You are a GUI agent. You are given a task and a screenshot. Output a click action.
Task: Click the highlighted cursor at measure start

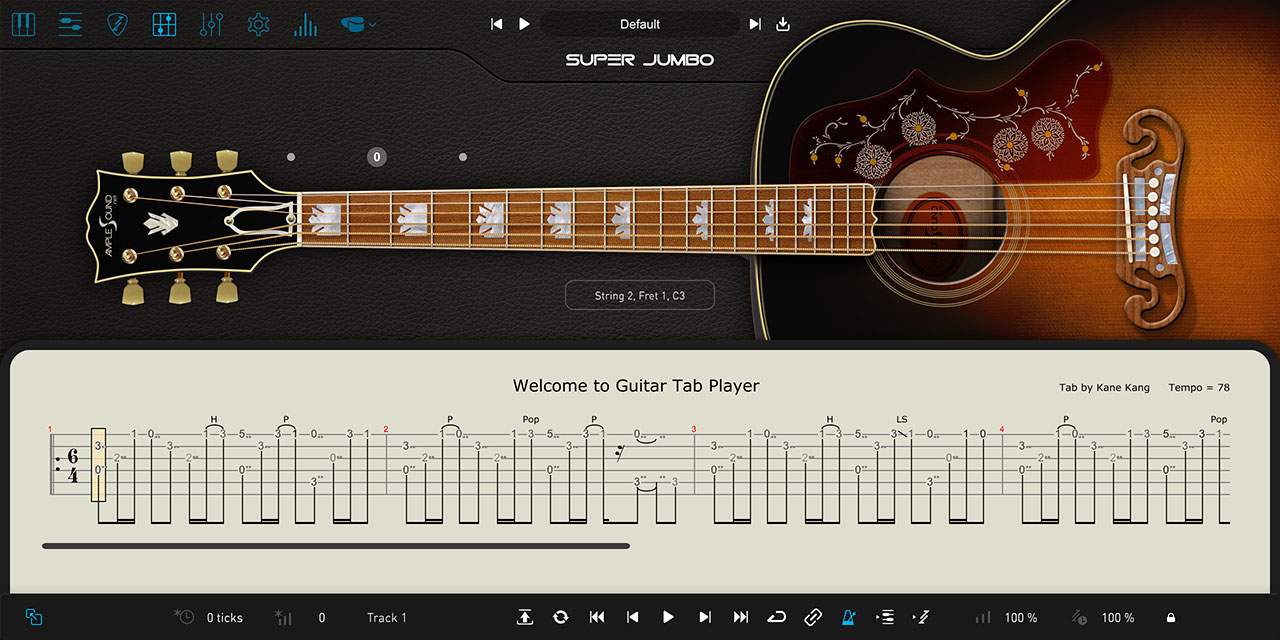click(x=99, y=464)
